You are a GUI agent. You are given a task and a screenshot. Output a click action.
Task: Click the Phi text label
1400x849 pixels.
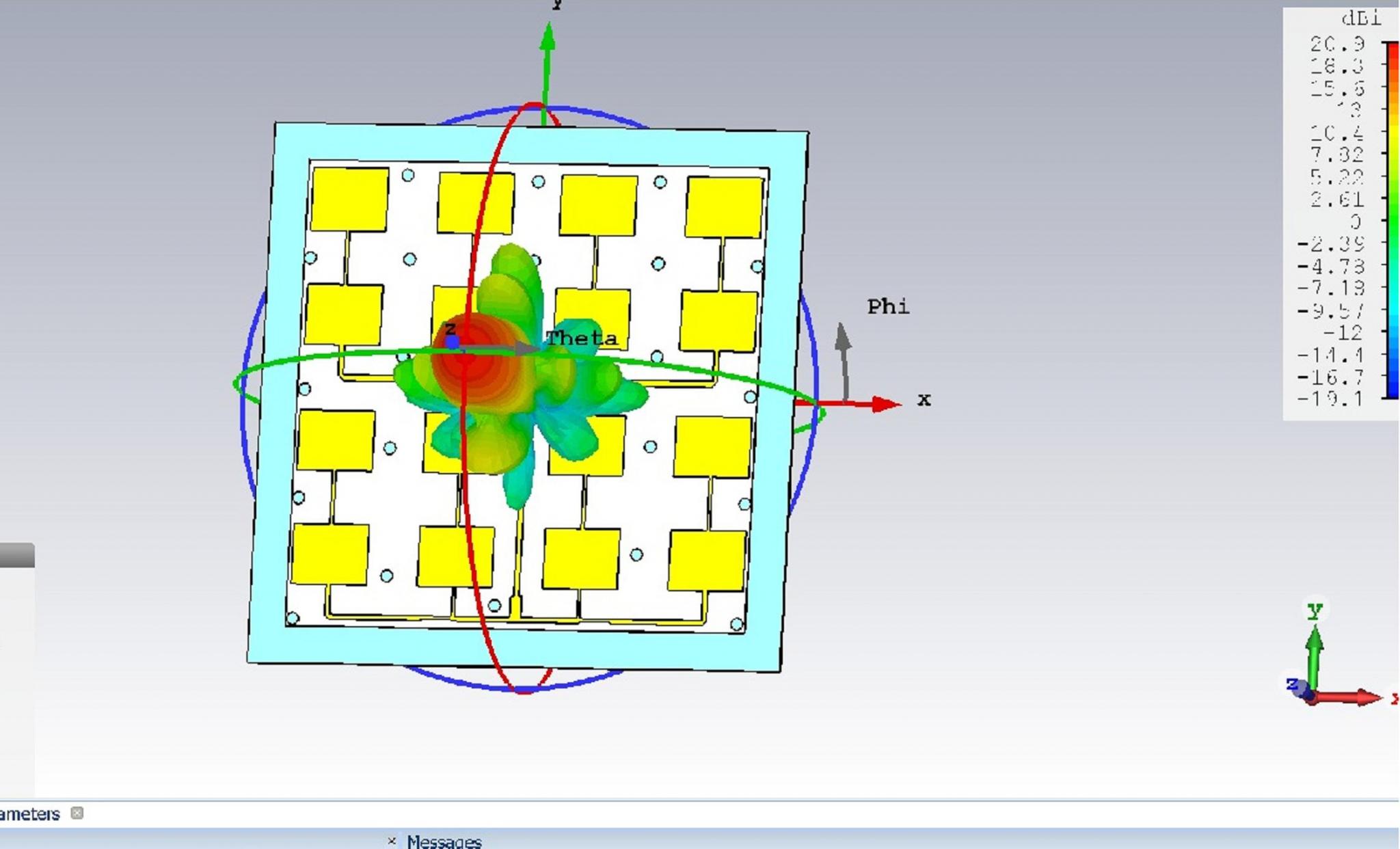(888, 307)
